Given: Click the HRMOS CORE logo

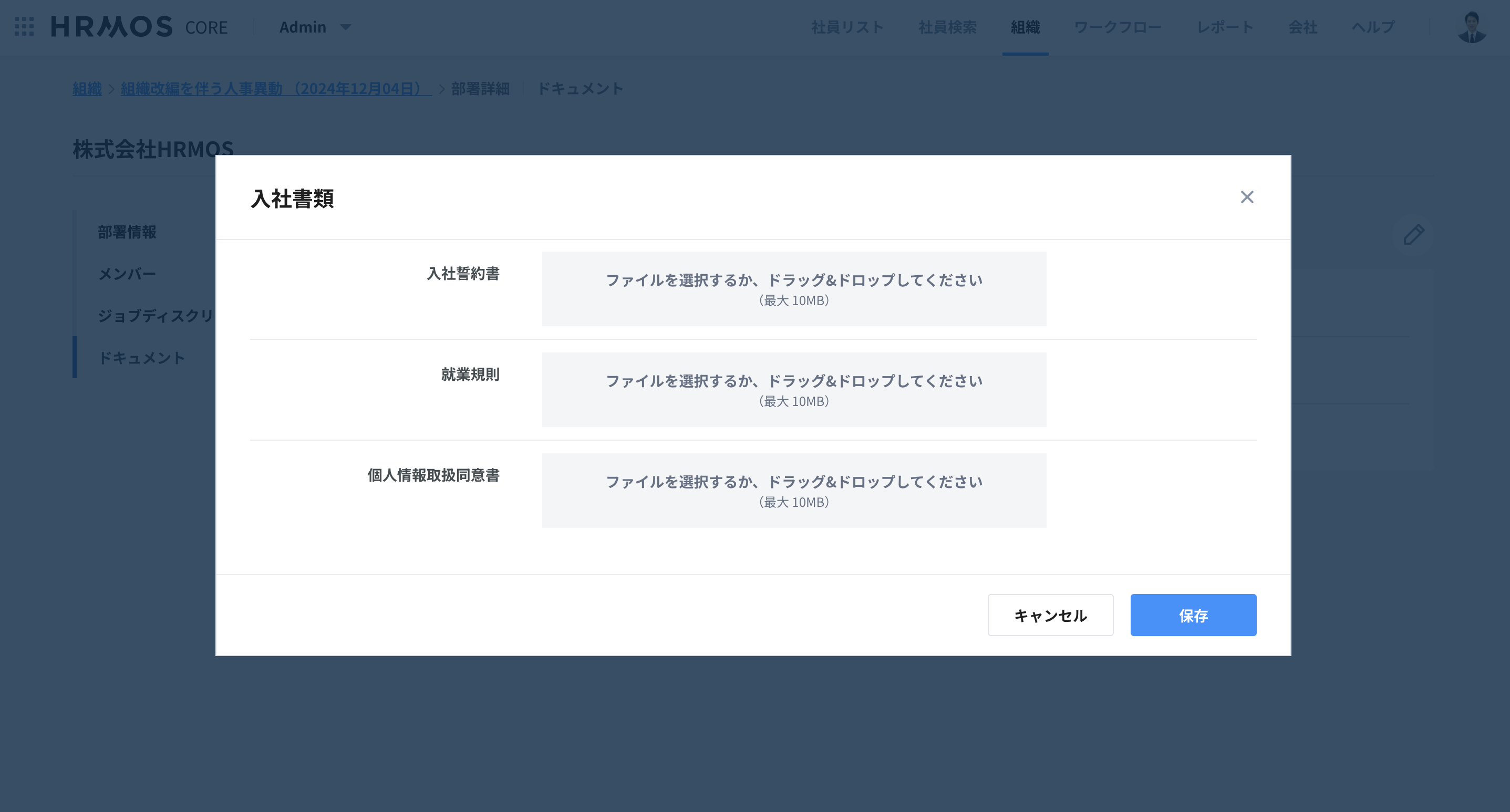Looking at the screenshot, I should click(x=140, y=27).
